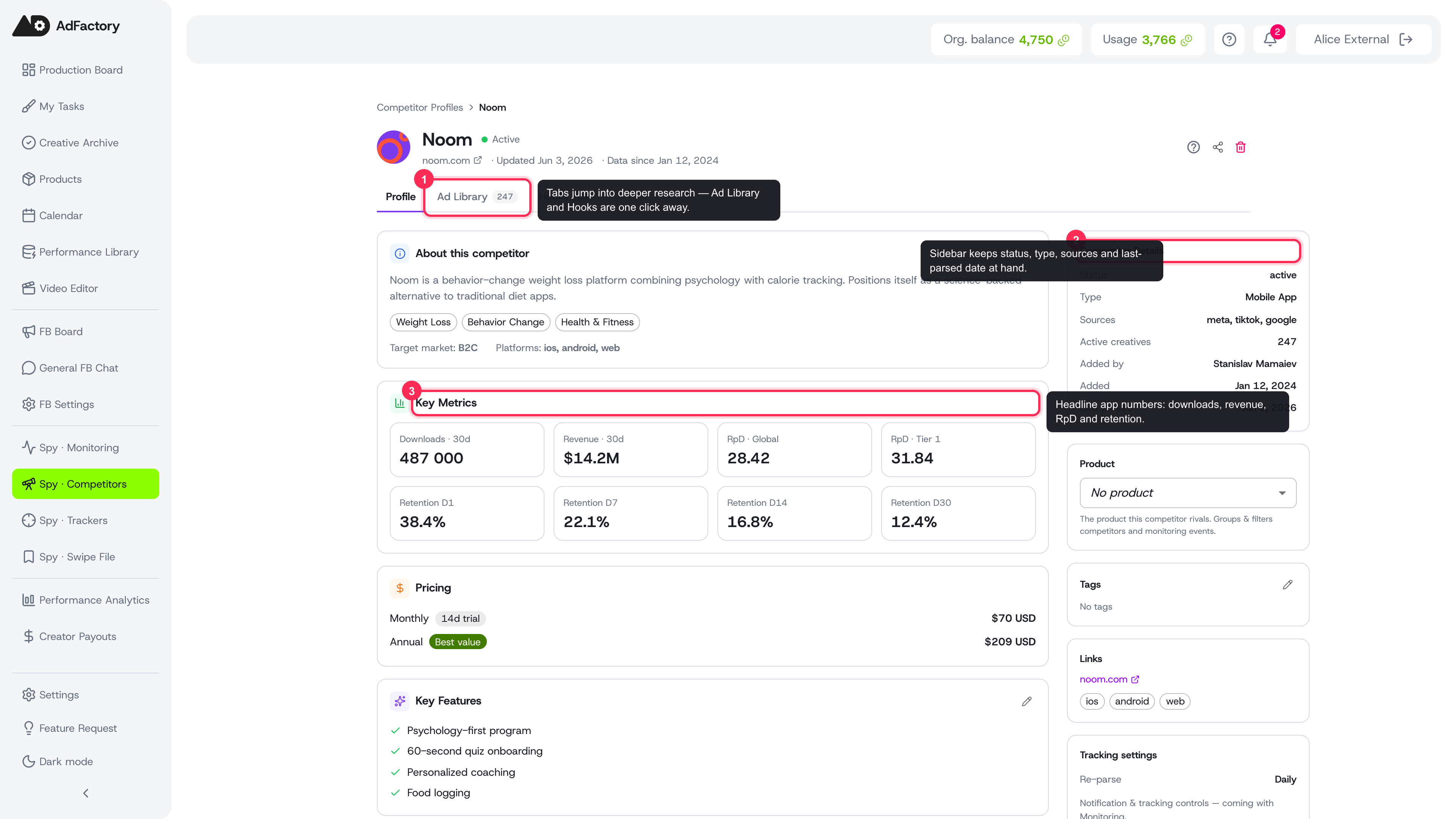Go back to Competitor Profiles breadcrumb
Screen dimensions: 1456x819
coord(419,107)
